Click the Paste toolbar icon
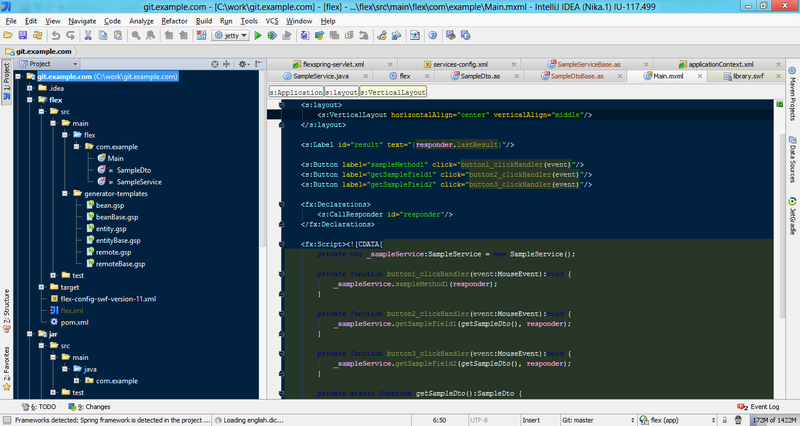 (x=117, y=35)
